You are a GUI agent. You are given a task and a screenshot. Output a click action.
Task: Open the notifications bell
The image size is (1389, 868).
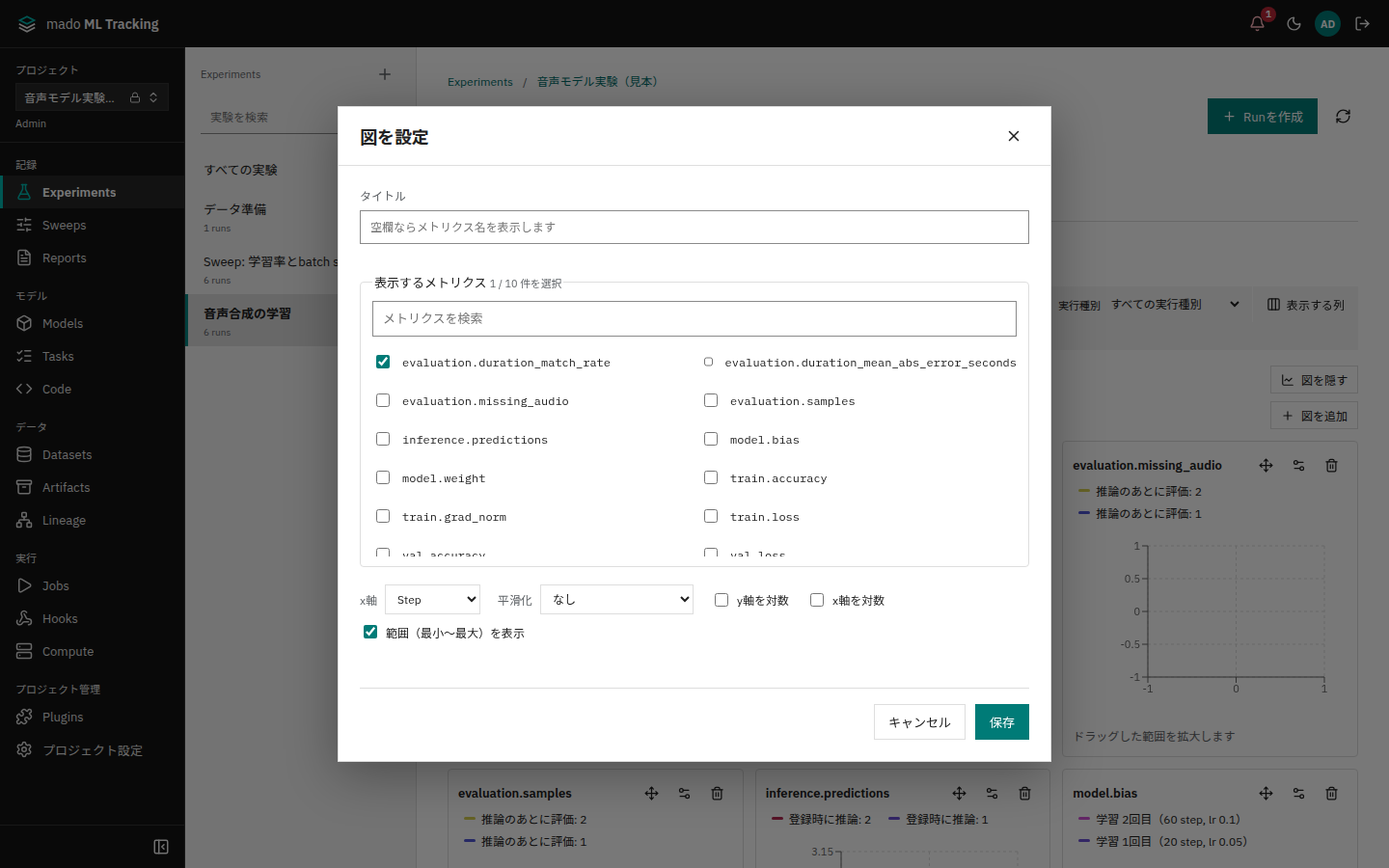[1257, 24]
